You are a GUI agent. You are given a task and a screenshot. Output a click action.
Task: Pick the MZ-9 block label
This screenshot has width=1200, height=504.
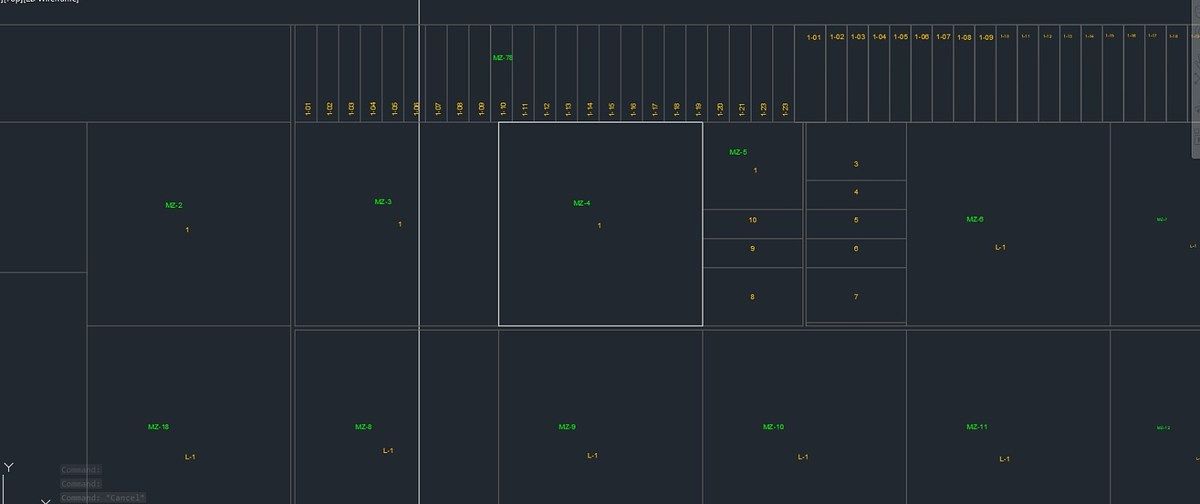(567, 427)
